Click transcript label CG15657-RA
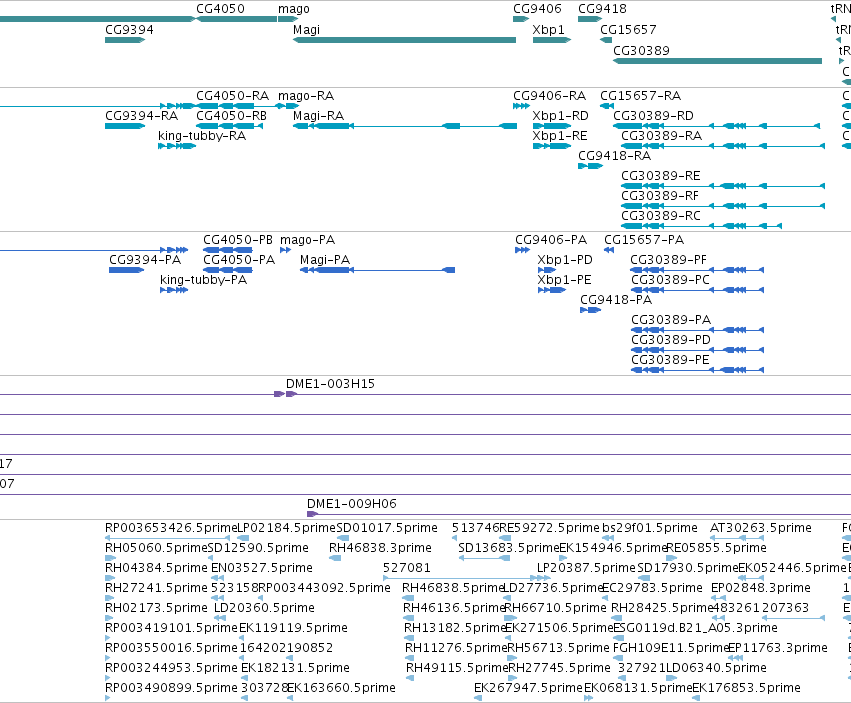The image size is (851, 703). (x=640, y=96)
